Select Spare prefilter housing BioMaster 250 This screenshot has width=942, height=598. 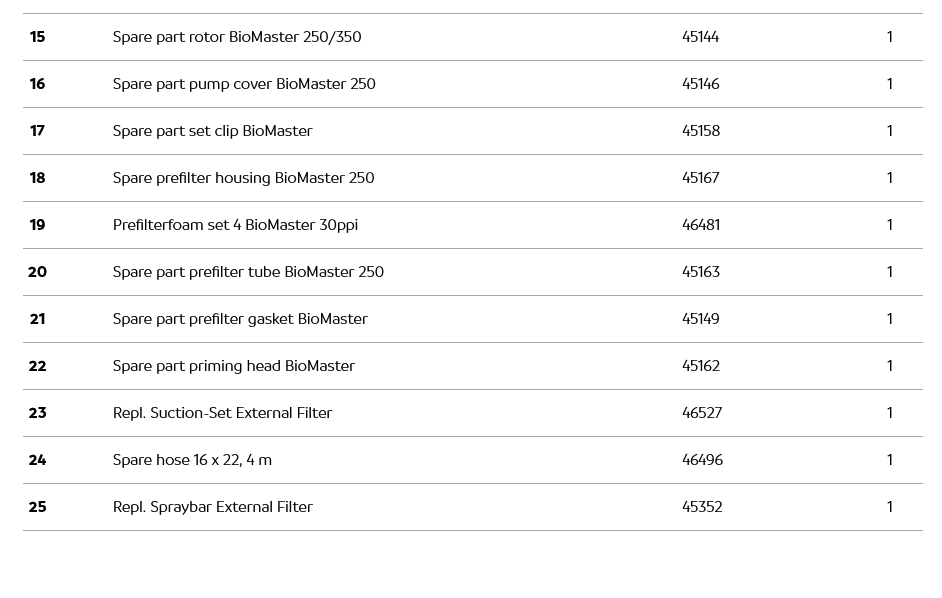[x=243, y=178]
